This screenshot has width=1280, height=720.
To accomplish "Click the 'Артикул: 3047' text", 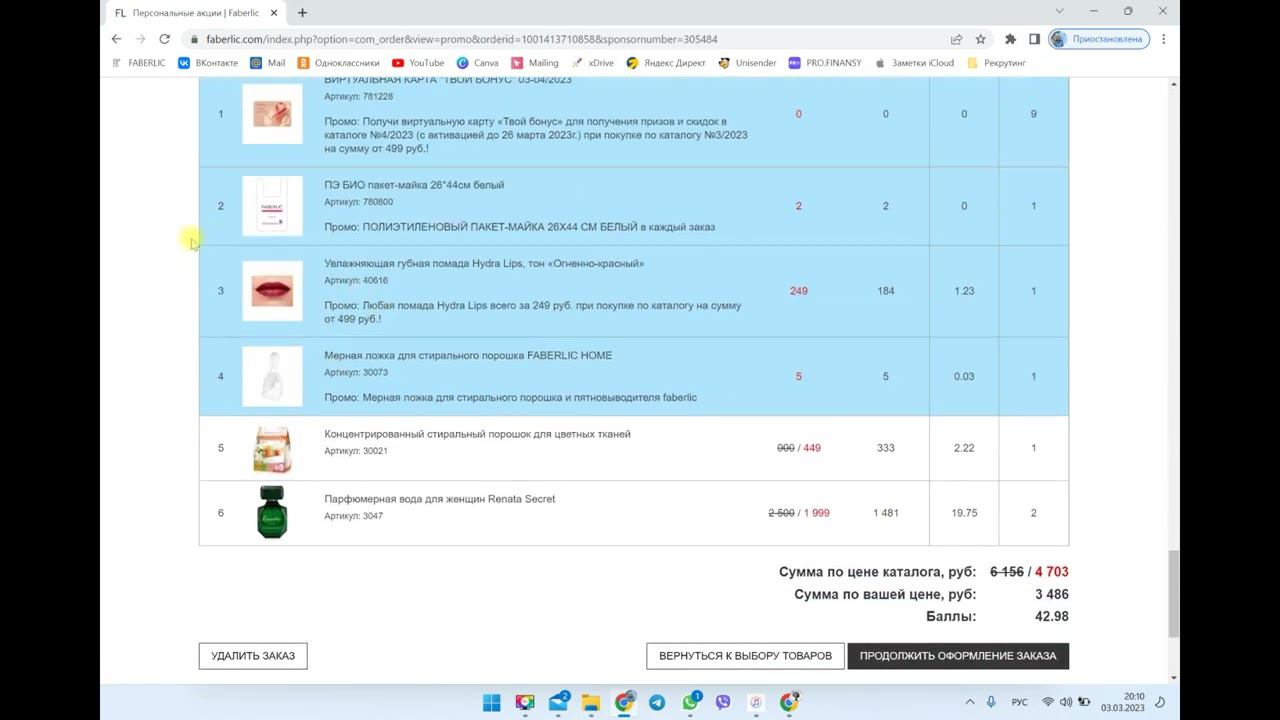I will 353,516.
